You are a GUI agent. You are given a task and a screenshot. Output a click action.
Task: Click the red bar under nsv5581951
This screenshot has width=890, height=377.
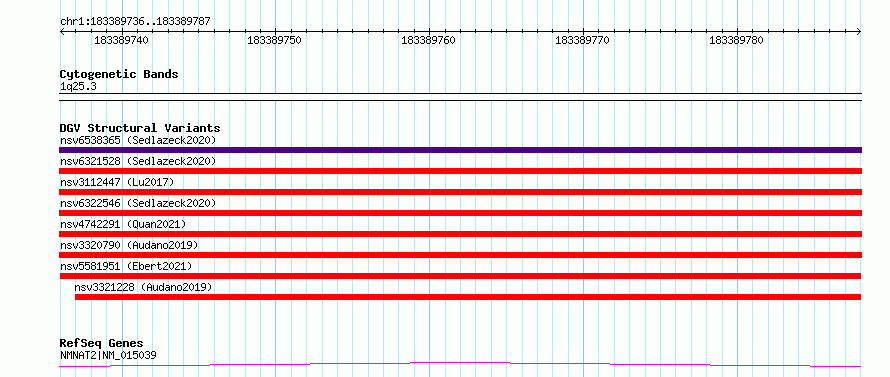coord(460,276)
